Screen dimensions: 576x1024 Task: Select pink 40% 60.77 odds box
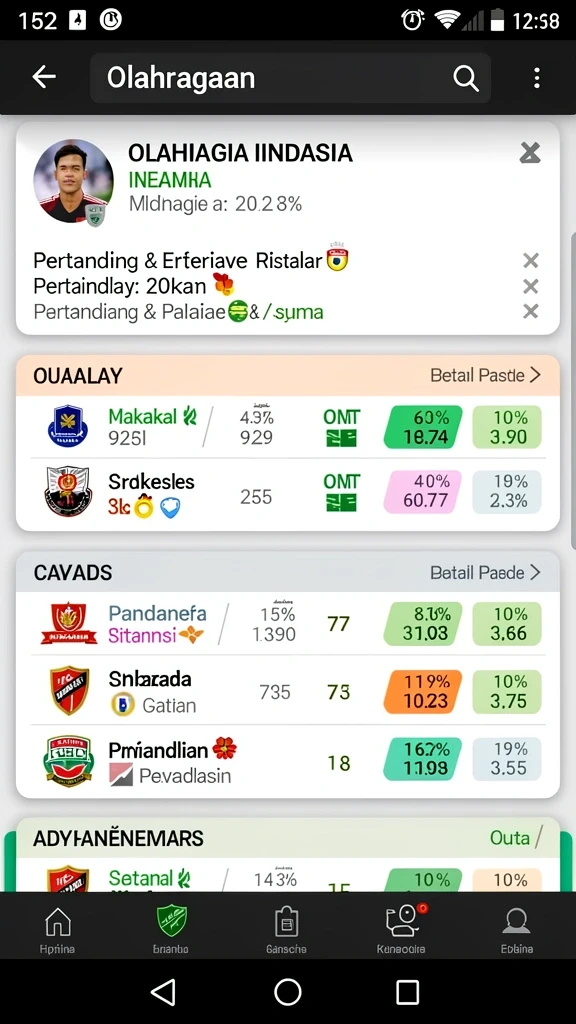click(423, 491)
